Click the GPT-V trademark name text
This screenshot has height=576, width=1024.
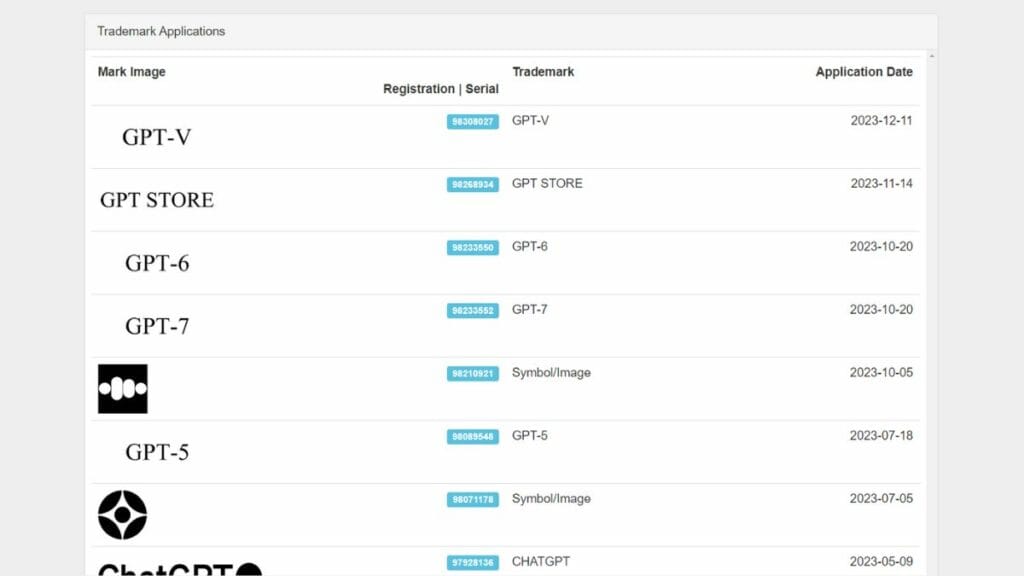pos(530,121)
